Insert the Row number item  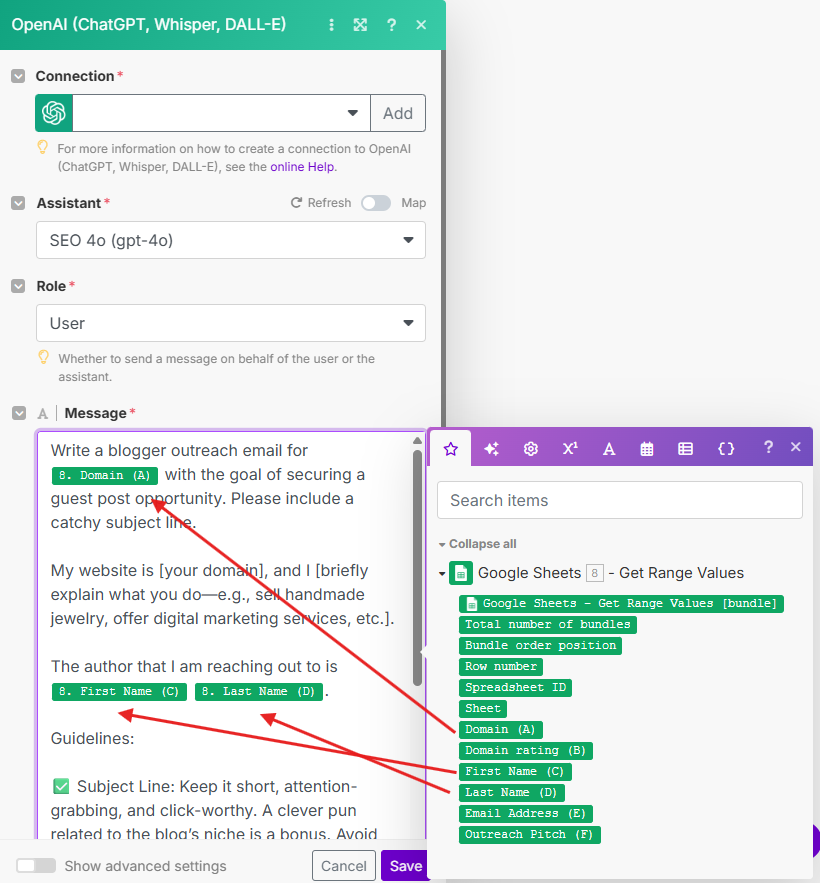(x=501, y=667)
